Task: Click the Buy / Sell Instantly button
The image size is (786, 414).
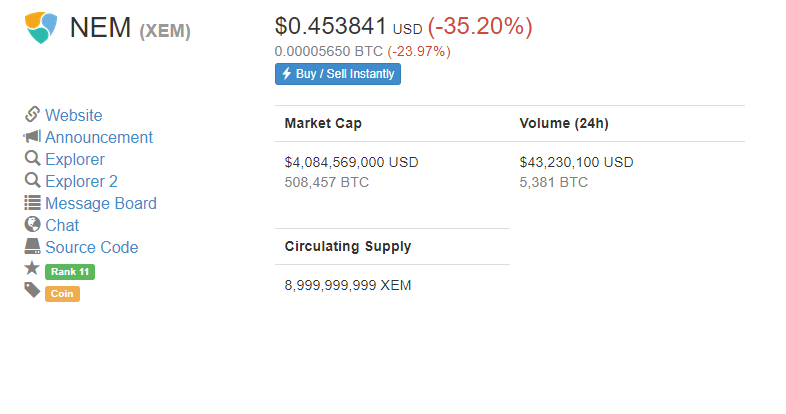Action: coord(338,74)
